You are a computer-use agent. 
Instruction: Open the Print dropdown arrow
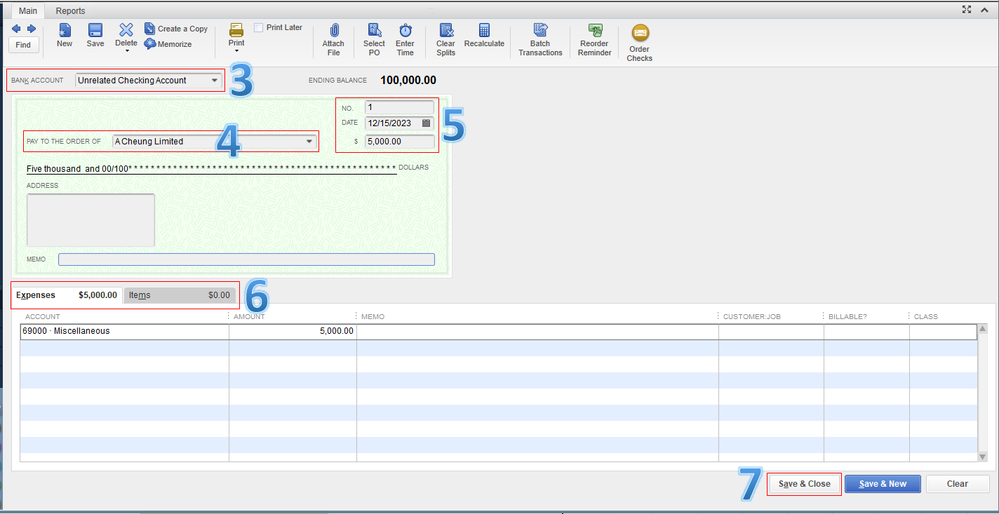pos(236,50)
